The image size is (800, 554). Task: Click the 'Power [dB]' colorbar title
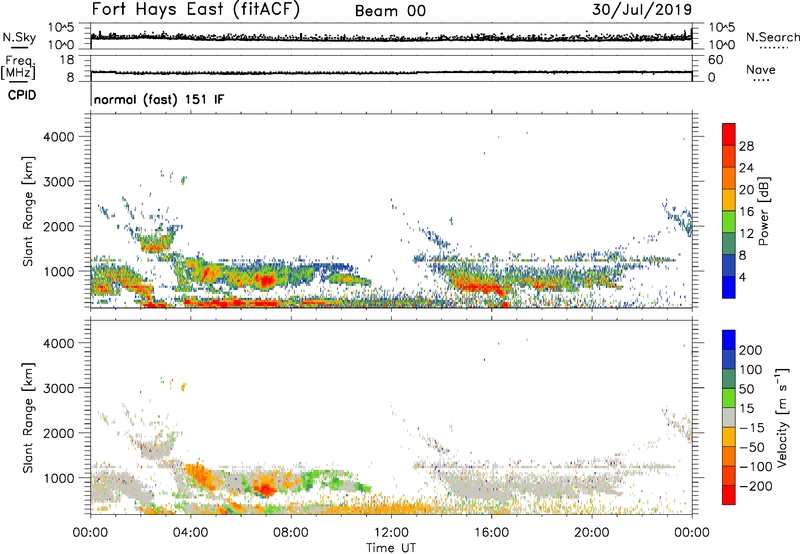click(x=763, y=211)
